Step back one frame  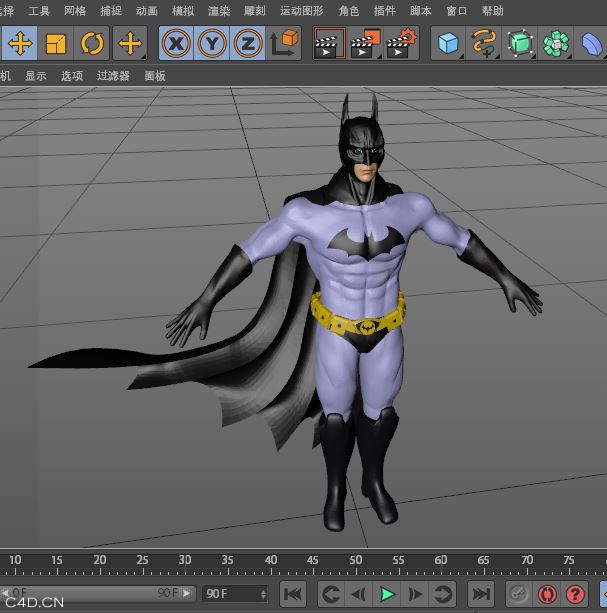pyautogui.click(x=359, y=594)
